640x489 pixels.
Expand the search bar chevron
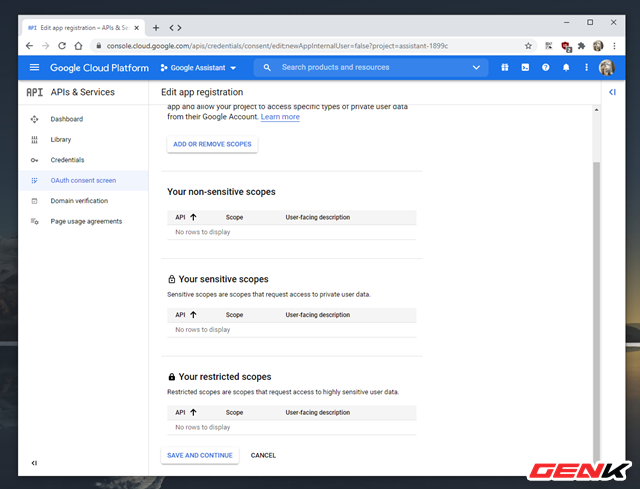(476, 67)
